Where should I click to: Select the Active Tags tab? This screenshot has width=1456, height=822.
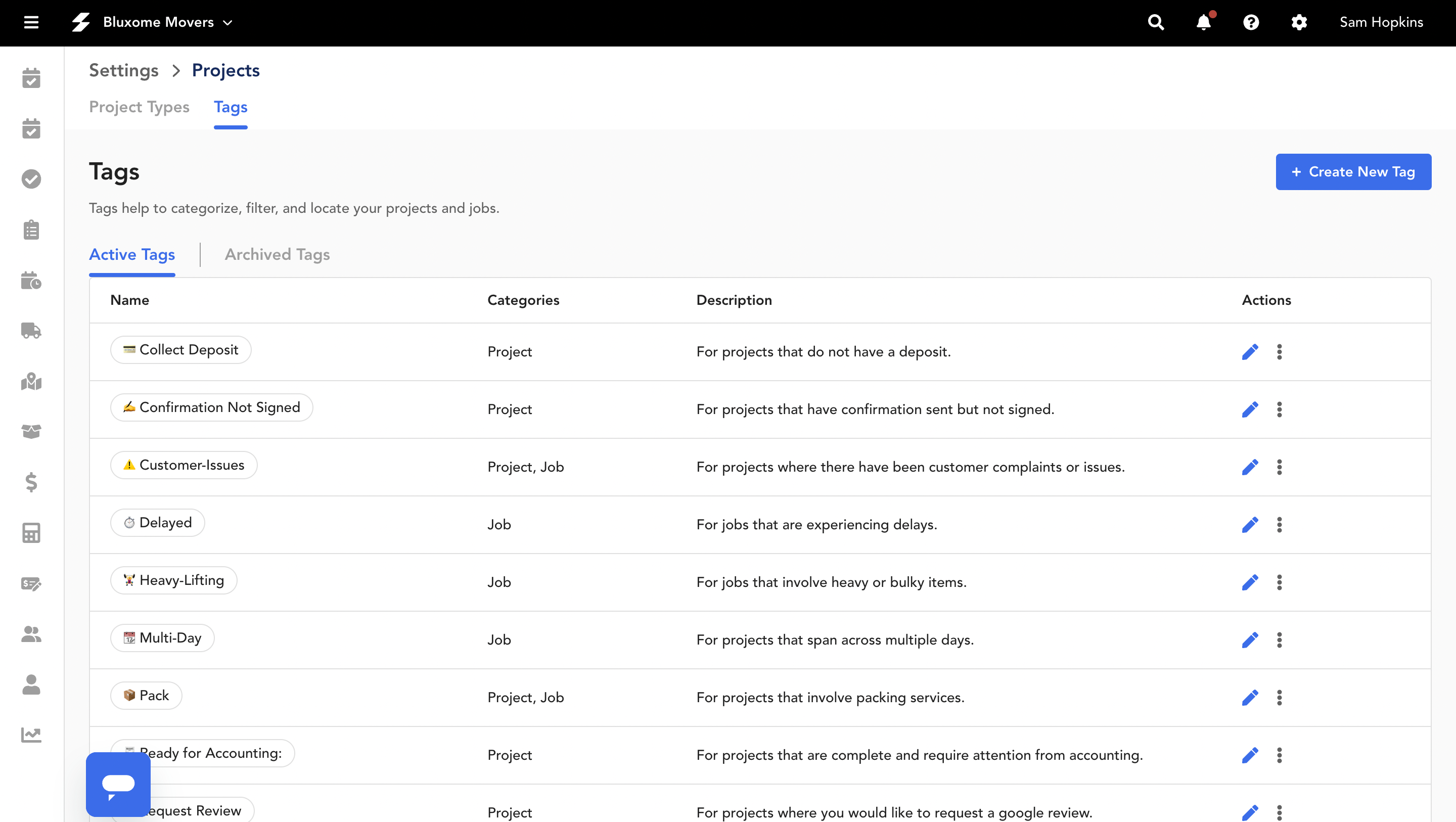coord(132,254)
